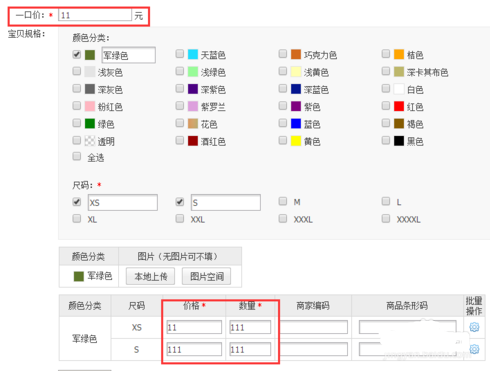This screenshot has width=490, height=371.
Task: Click the 花色 label
Action: click(209, 124)
